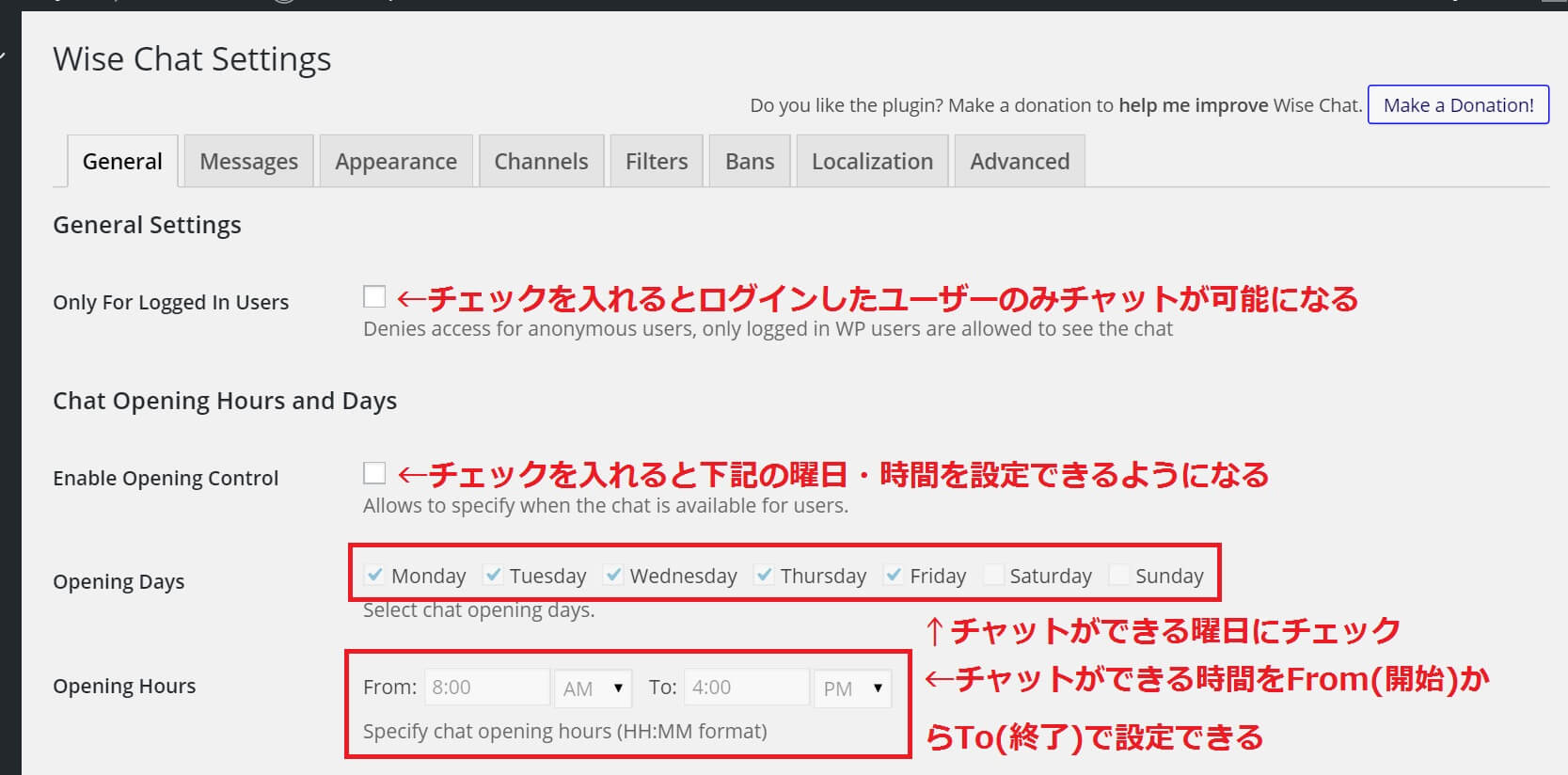
Task: Check the Sunday opening day
Action: pyautogui.click(x=1118, y=575)
